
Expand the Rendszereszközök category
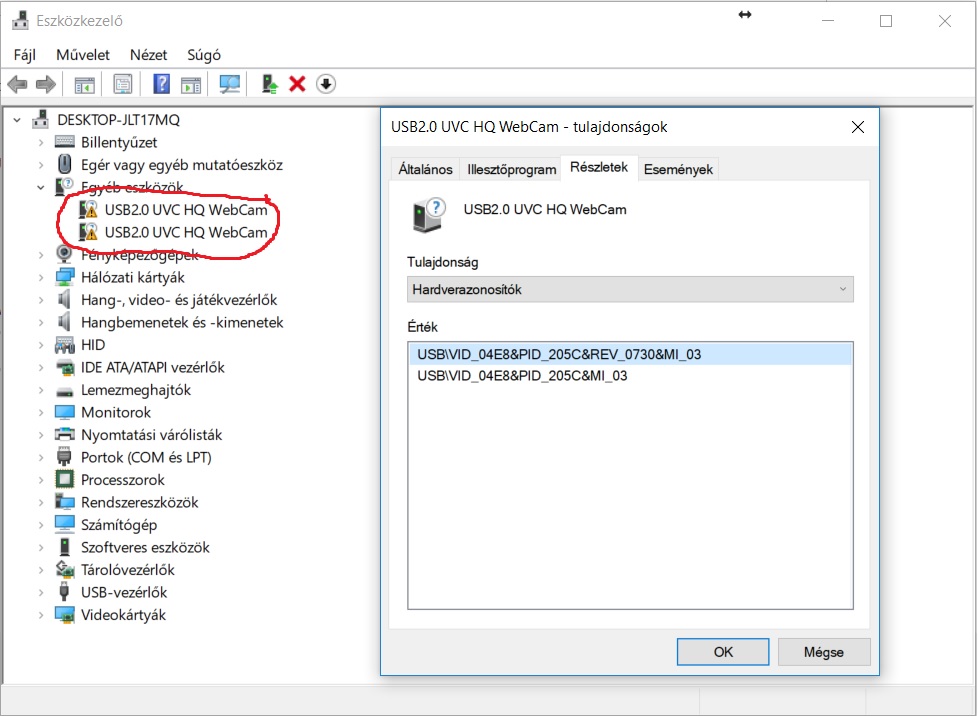pos(41,502)
